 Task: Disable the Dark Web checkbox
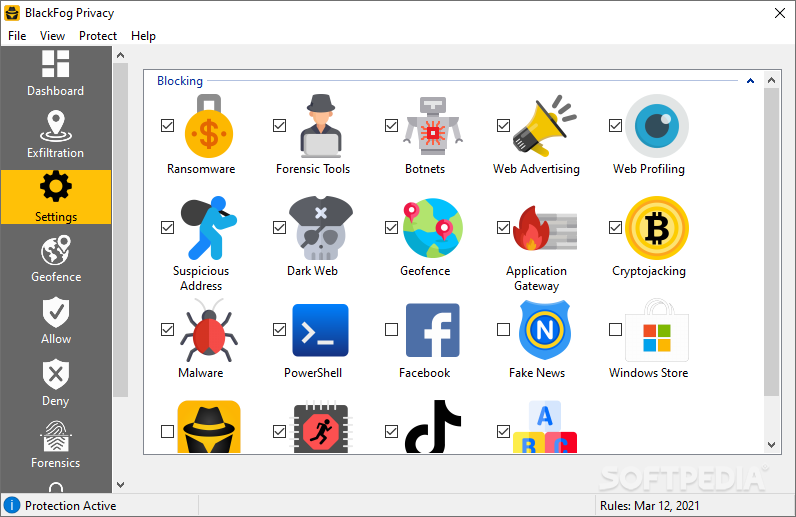(279, 228)
